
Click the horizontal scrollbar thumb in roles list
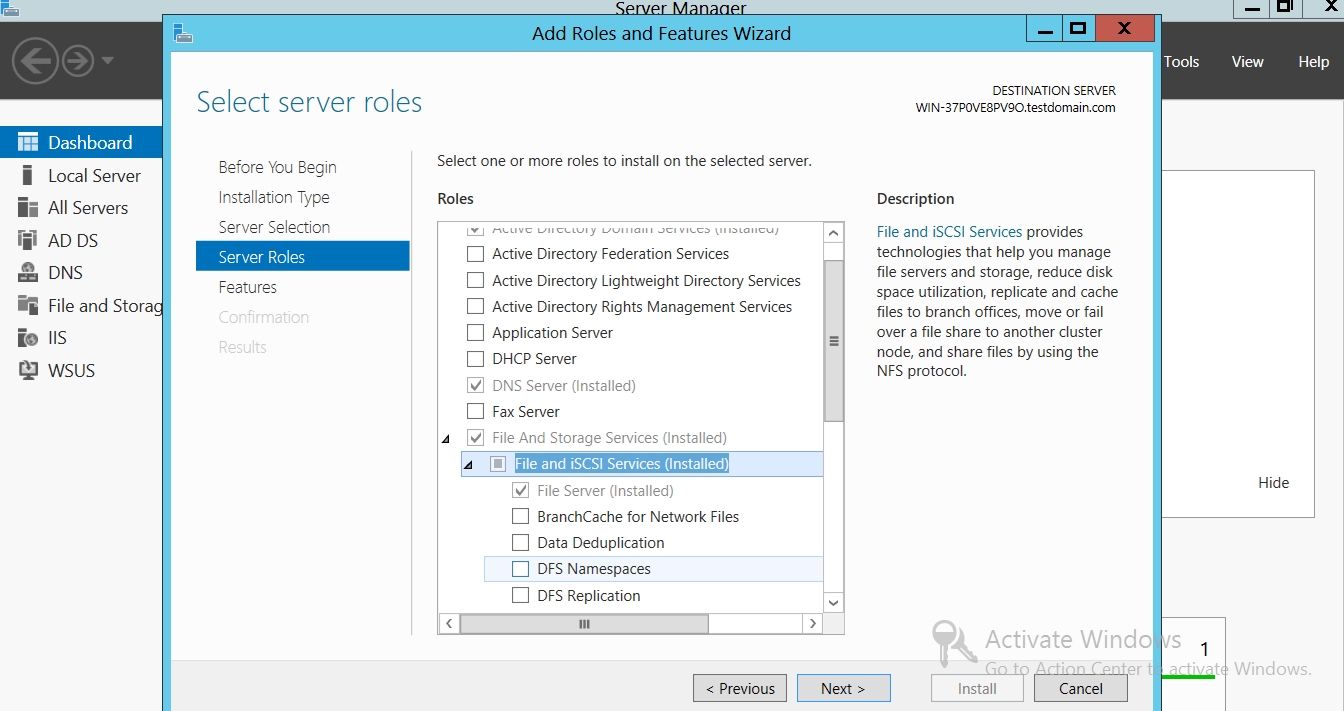pyautogui.click(x=584, y=623)
